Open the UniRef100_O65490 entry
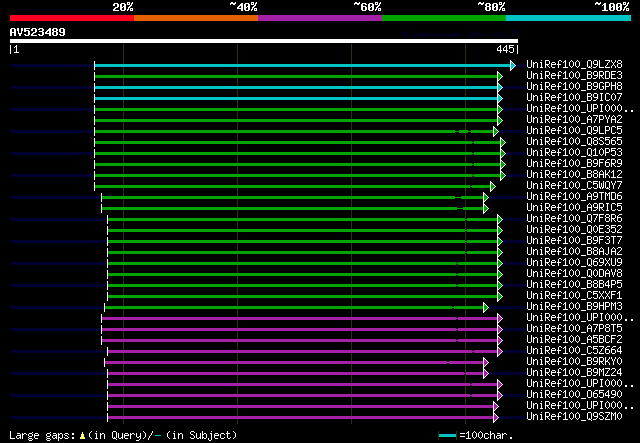This screenshot has height=443, width=640. point(574,394)
